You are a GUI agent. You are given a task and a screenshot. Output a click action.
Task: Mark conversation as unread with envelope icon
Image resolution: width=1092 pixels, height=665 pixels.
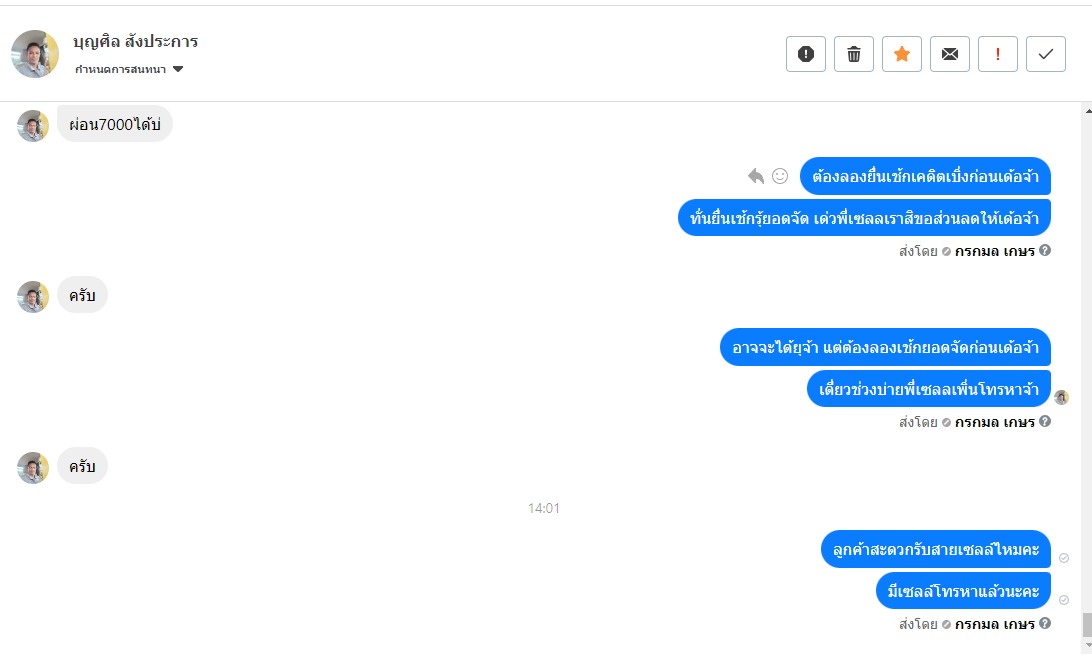click(x=950, y=54)
